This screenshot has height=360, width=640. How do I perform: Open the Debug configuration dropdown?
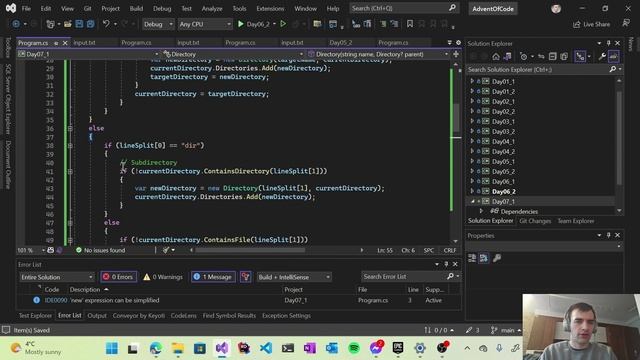pos(158,24)
